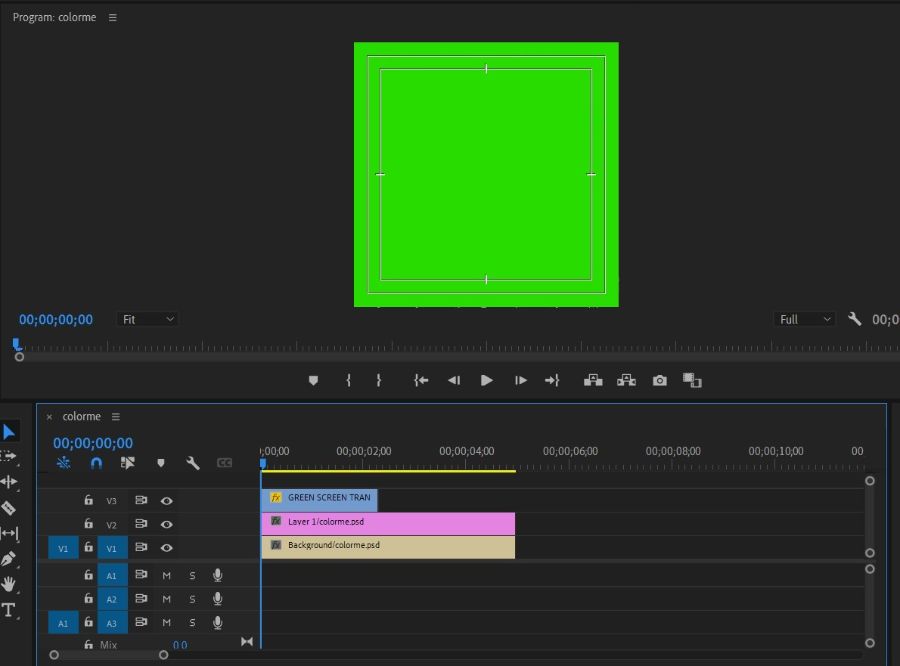Image resolution: width=900 pixels, height=666 pixels.
Task: Select the Hand tool
Action: [9, 584]
